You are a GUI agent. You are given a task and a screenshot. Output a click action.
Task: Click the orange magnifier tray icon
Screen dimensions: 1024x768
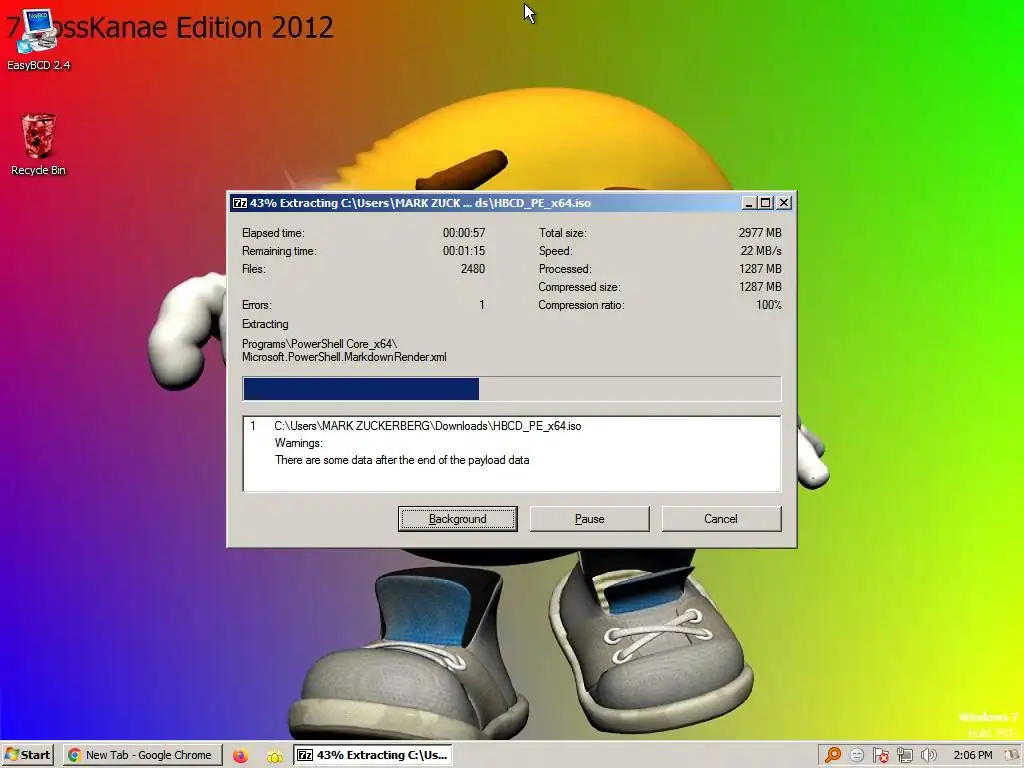833,756
